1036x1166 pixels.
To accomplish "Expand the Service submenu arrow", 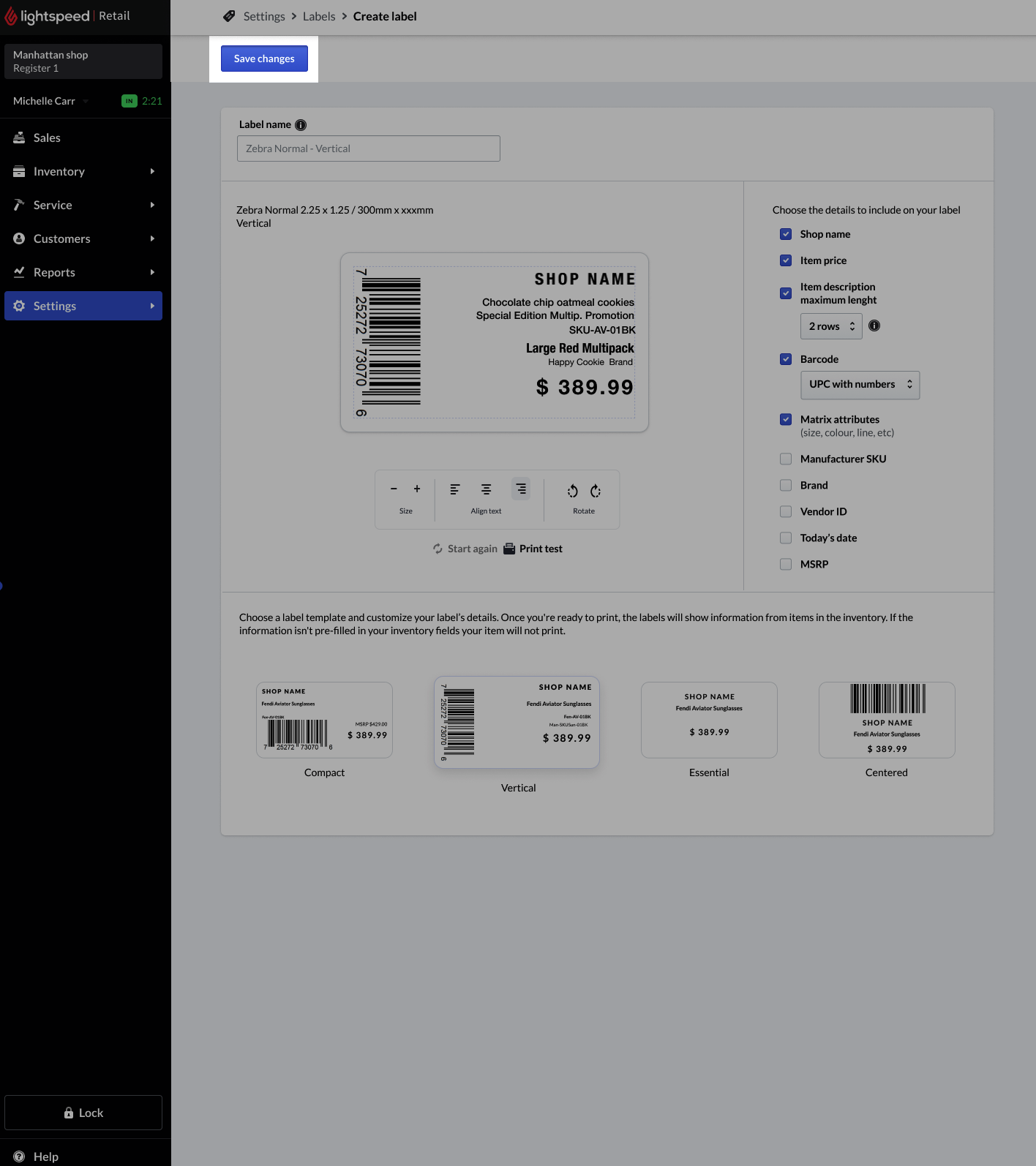I will pos(152,205).
